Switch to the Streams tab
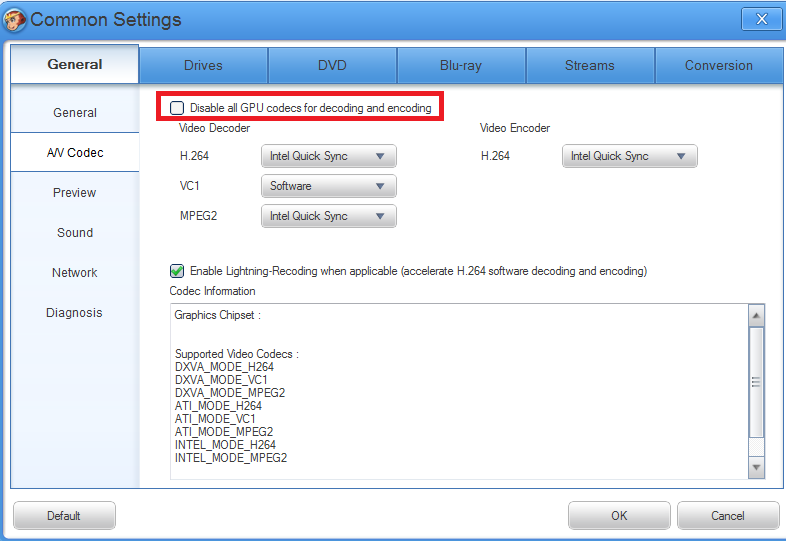786x541 pixels. coord(590,65)
